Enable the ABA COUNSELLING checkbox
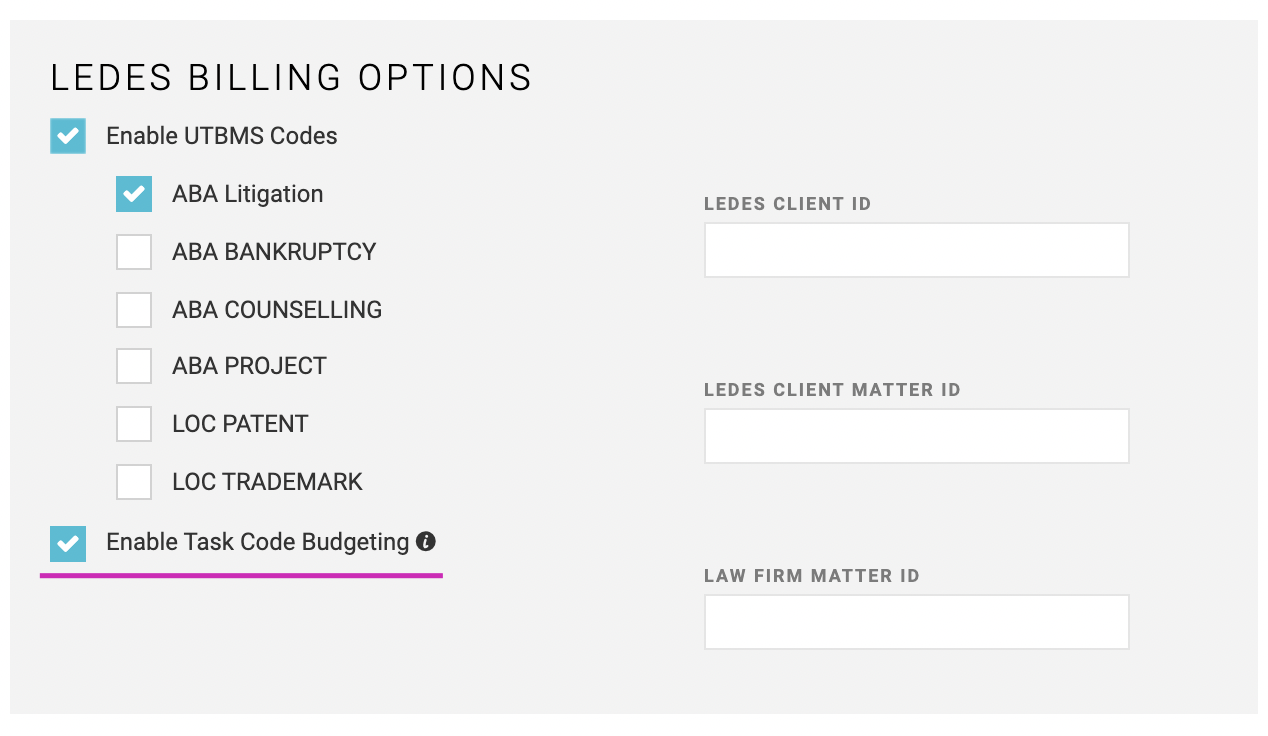 [134, 310]
